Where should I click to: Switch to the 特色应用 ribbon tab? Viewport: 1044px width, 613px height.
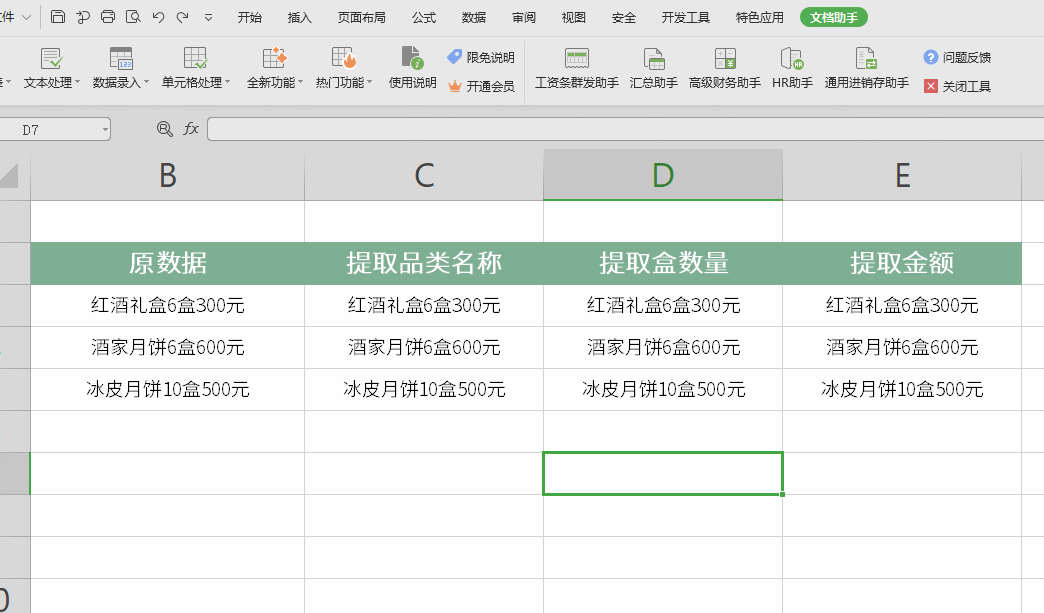click(x=760, y=17)
